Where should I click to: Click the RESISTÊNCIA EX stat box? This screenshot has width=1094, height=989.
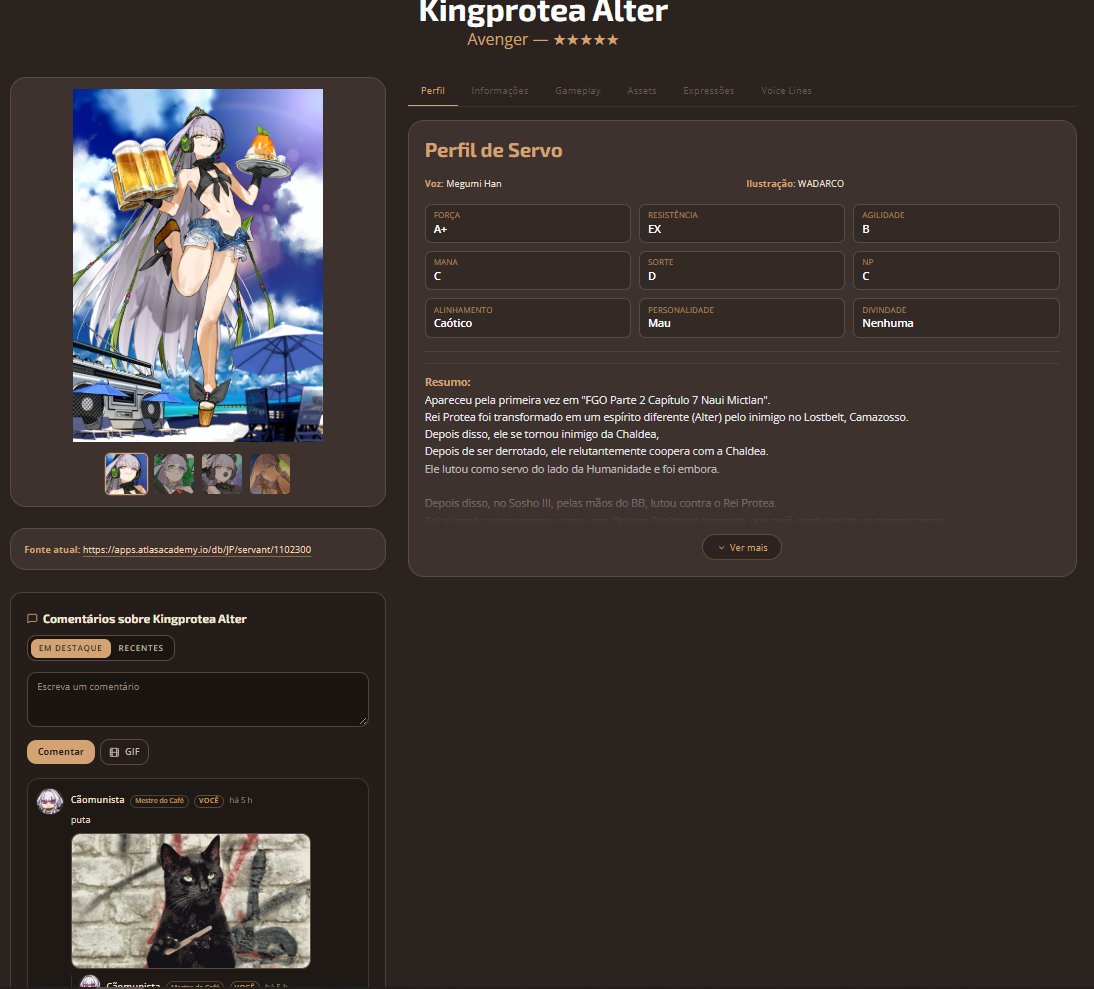(x=742, y=223)
